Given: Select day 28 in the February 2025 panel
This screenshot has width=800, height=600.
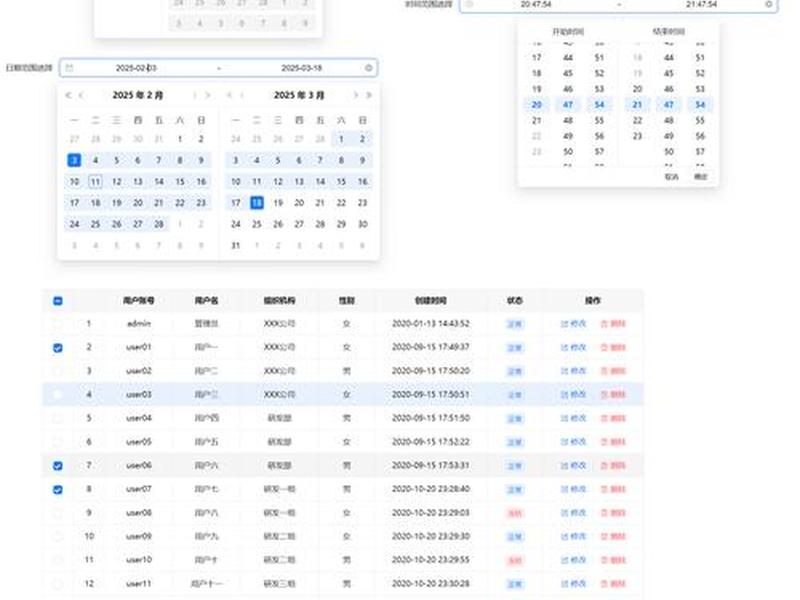Looking at the screenshot, I should click(159, 224).
